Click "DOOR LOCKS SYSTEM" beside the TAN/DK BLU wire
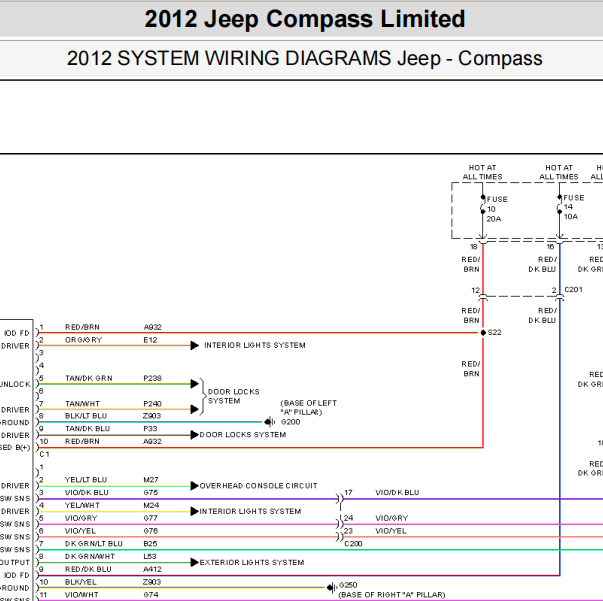The image size is (603, 601). [243, 435]
